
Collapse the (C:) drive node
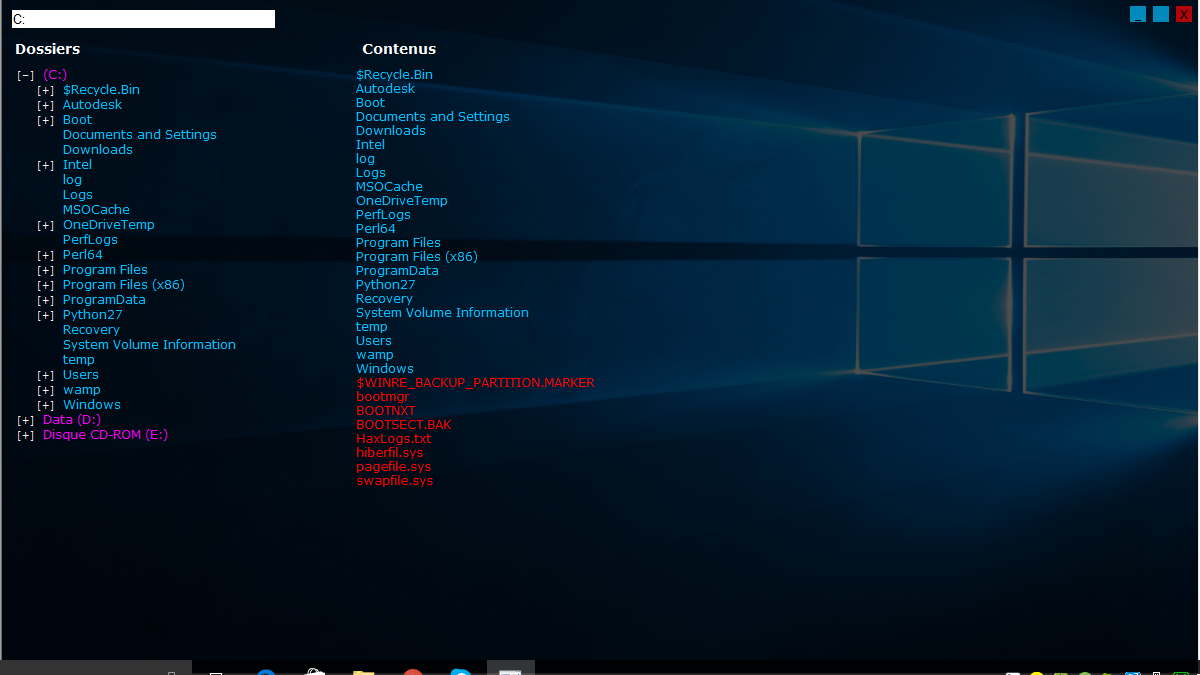(26, 75)
